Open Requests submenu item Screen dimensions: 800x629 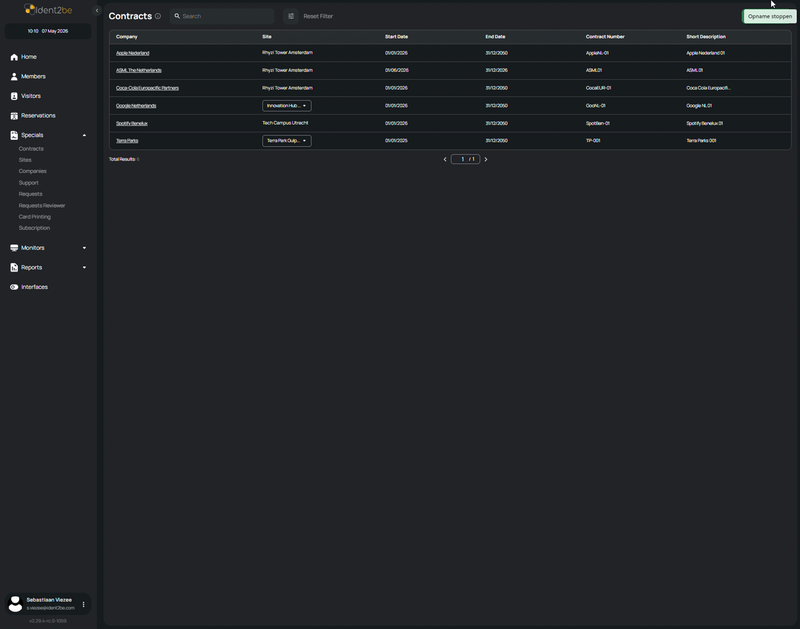point(31,194)
